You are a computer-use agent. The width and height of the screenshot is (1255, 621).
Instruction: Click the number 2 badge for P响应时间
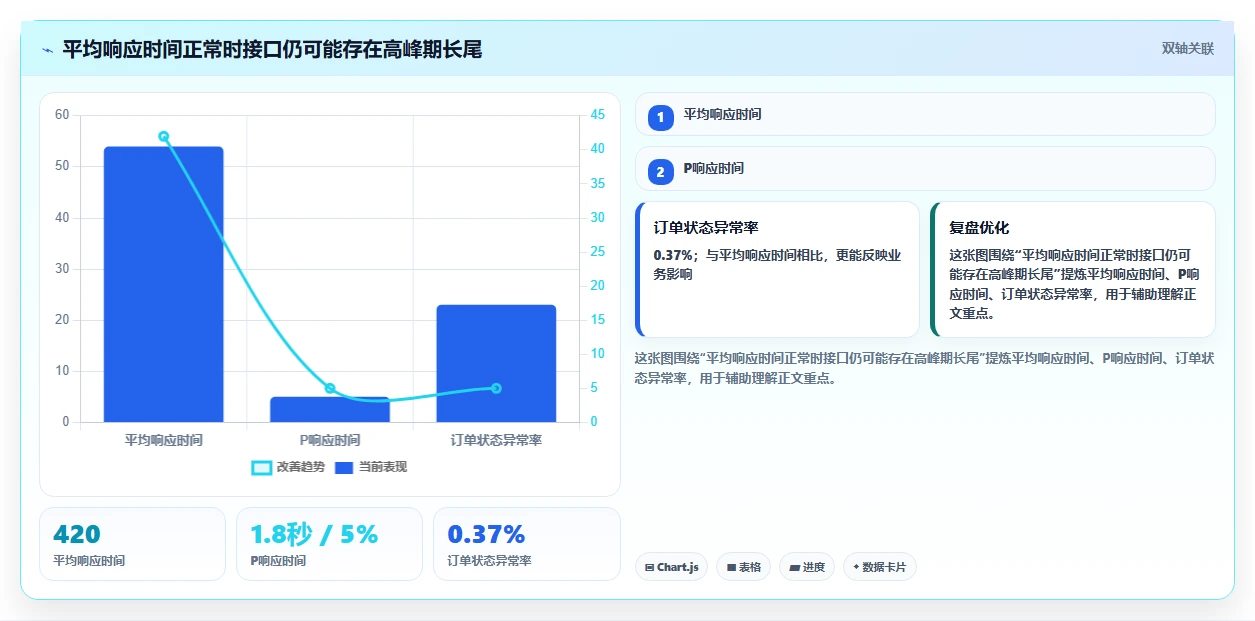[x=660, y=171]
